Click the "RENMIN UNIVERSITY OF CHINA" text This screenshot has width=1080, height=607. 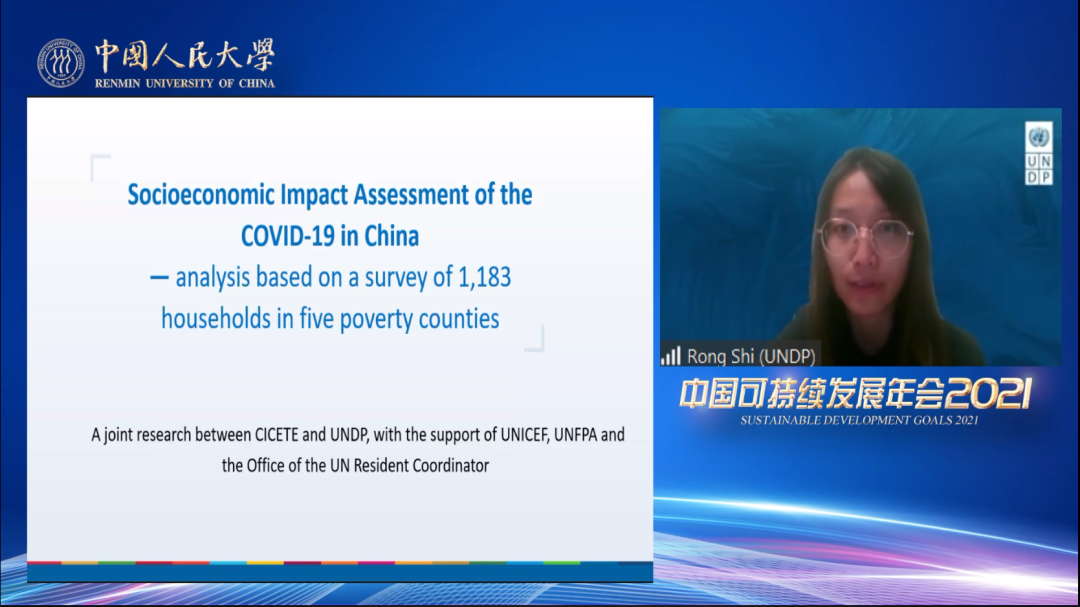[x=184, y=83]
